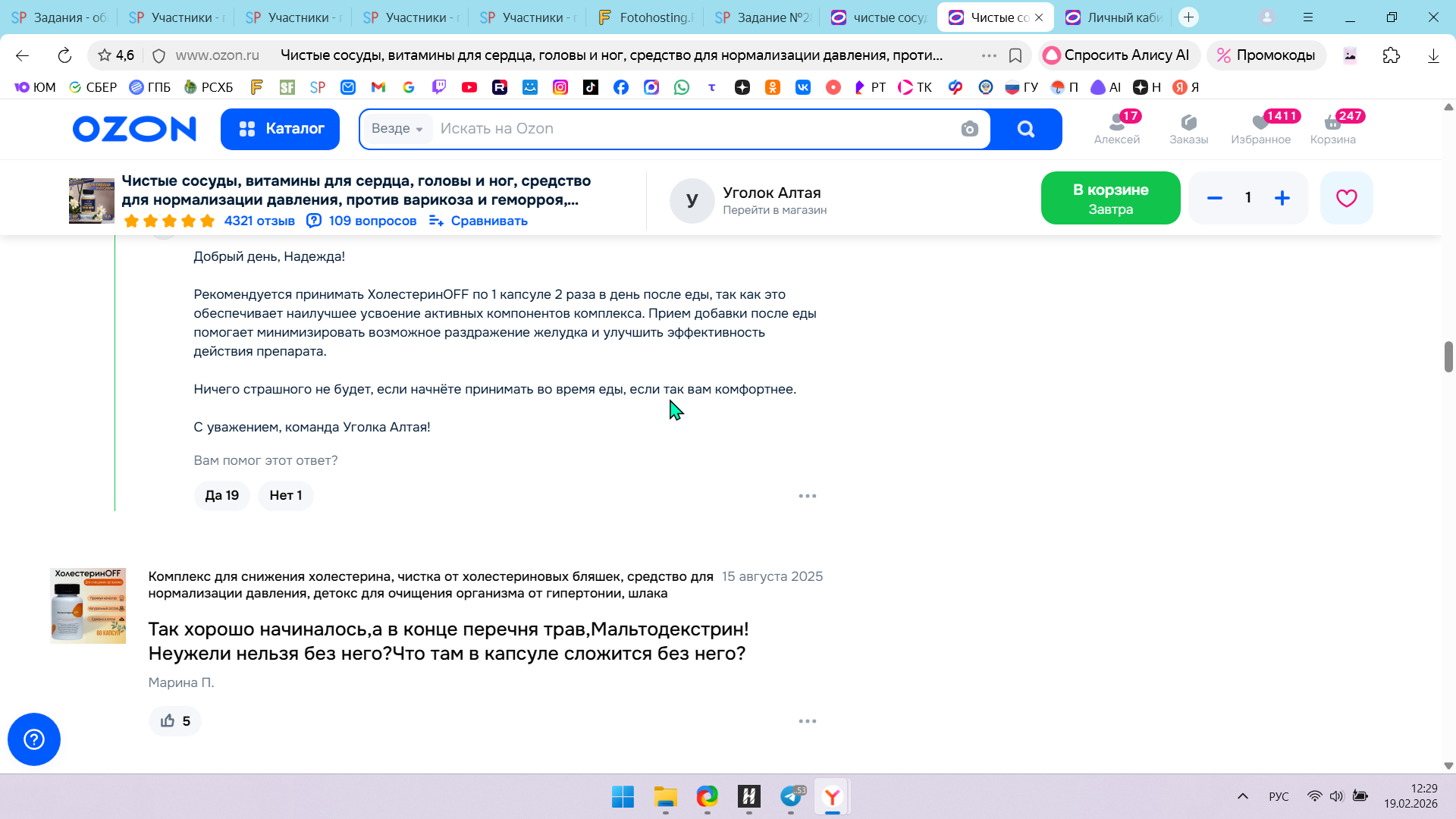The image size is (1456, 819).
Task: Vote Нет on the seller's answer
Action: point(285,495)
